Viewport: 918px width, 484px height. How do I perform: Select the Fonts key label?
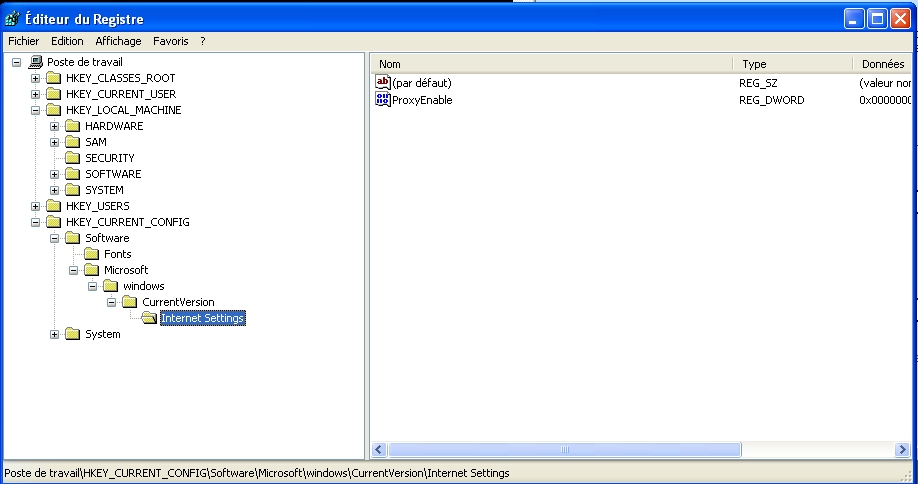[x=118, y=254]
